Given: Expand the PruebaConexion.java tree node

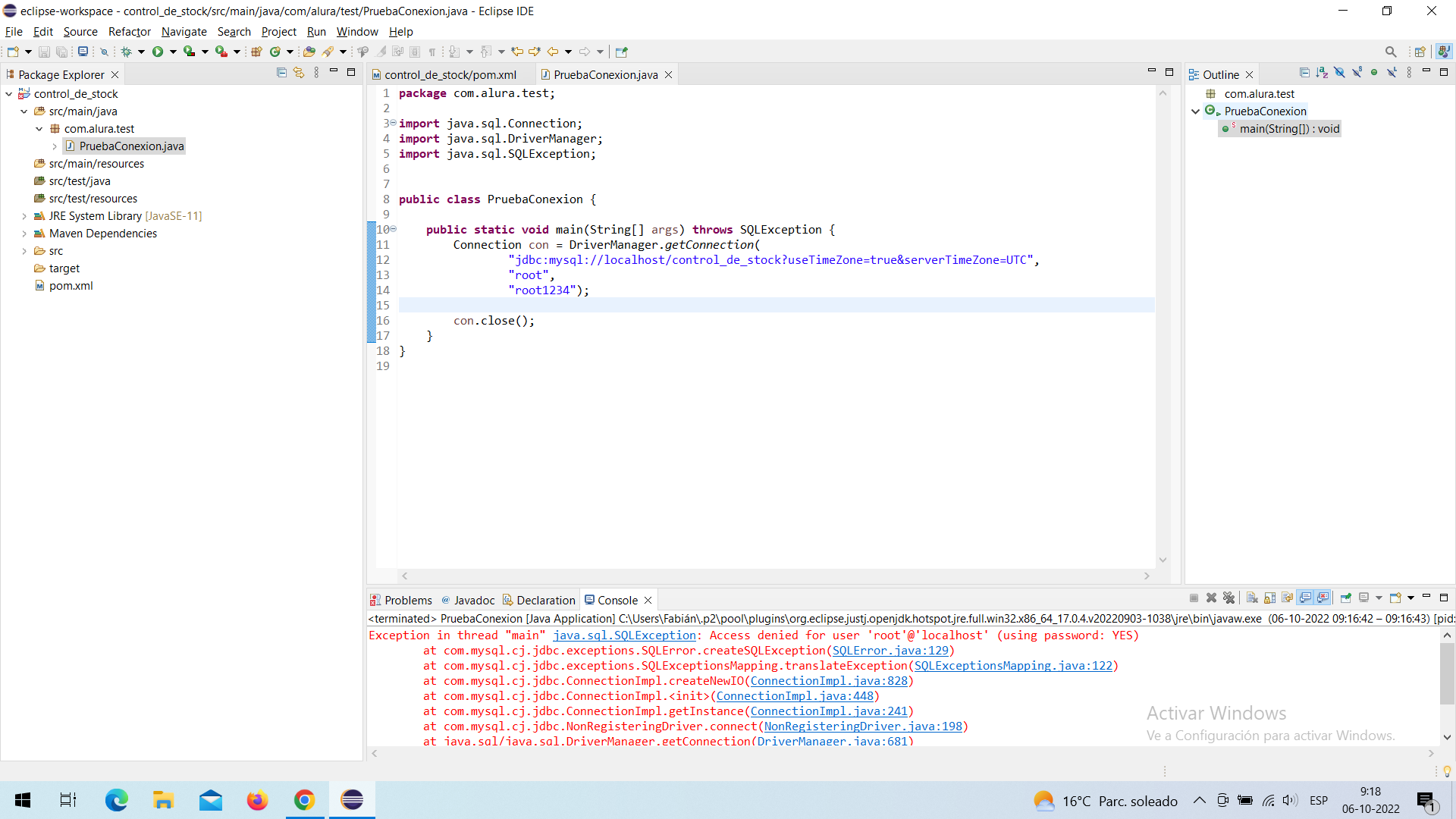Looking at the screenshot, I should (x=55, y=146).
